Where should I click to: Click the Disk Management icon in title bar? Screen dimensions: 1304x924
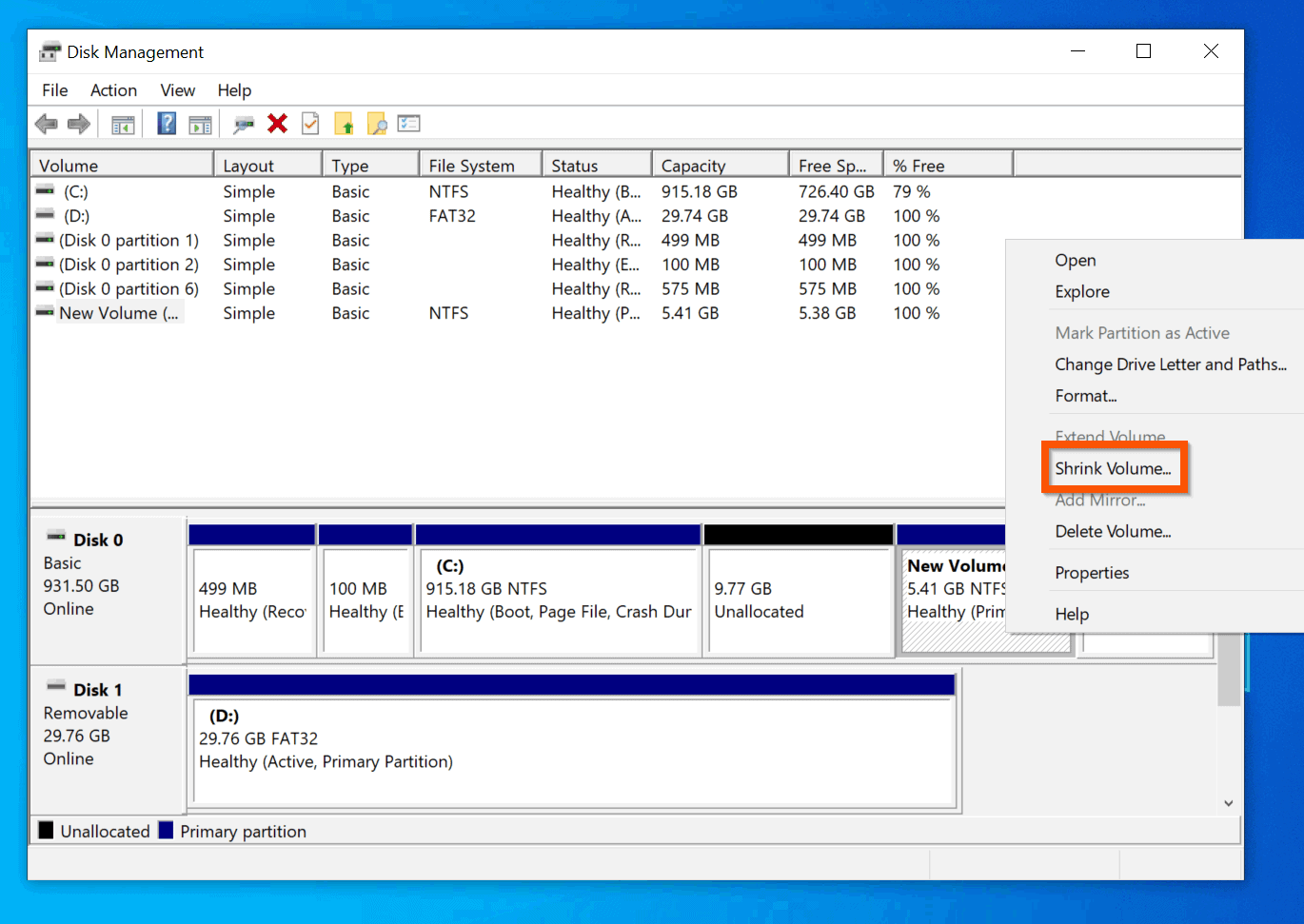tap(48, 50)
